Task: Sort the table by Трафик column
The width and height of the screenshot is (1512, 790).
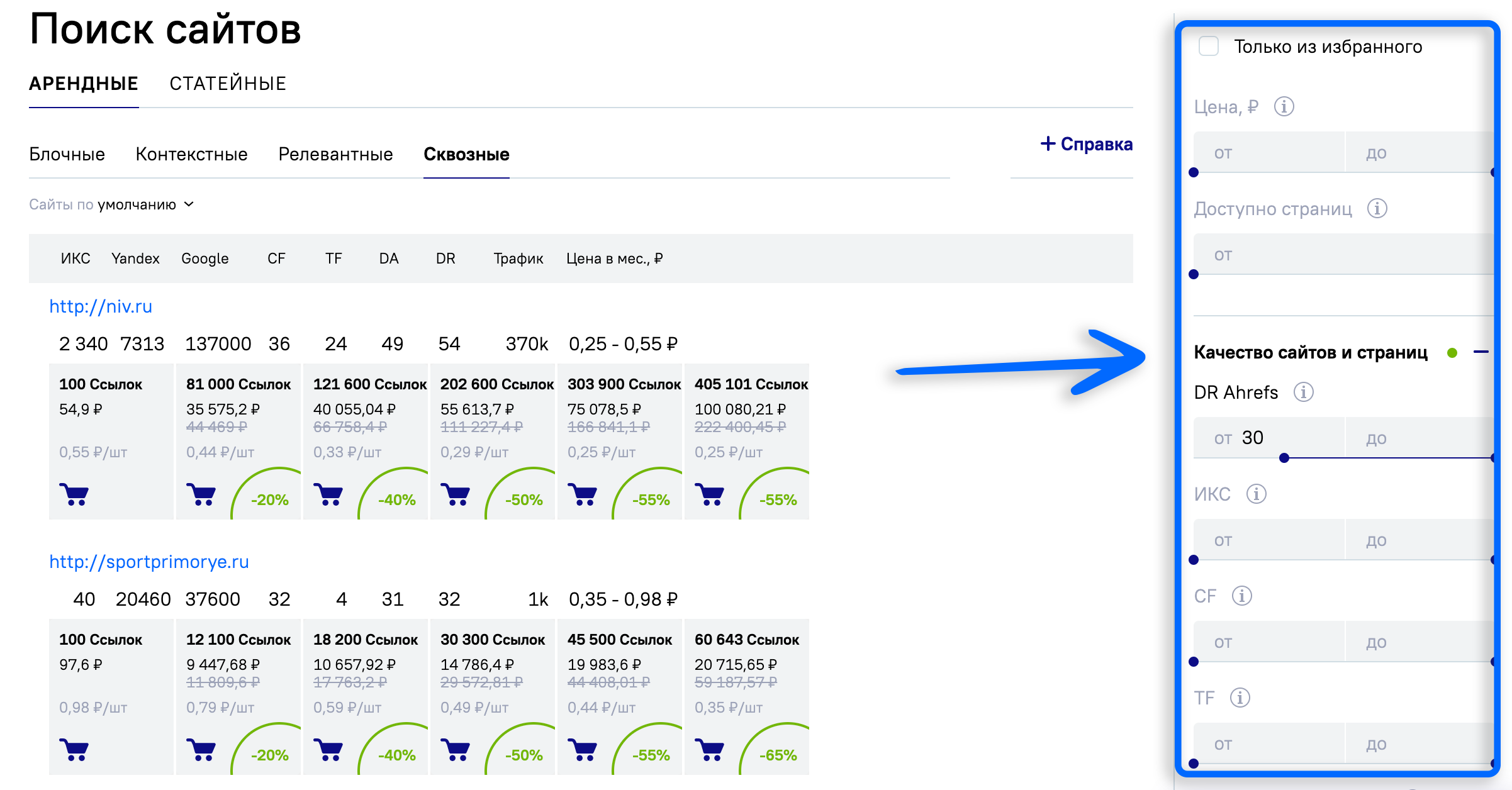Action: 518,259
